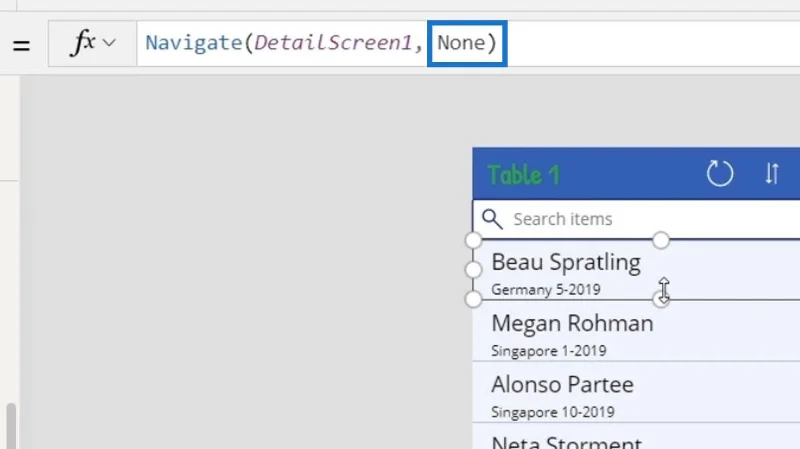The image size is (800, 449).
Task: Select the Beau Spratling name
Action: [566, 262]
